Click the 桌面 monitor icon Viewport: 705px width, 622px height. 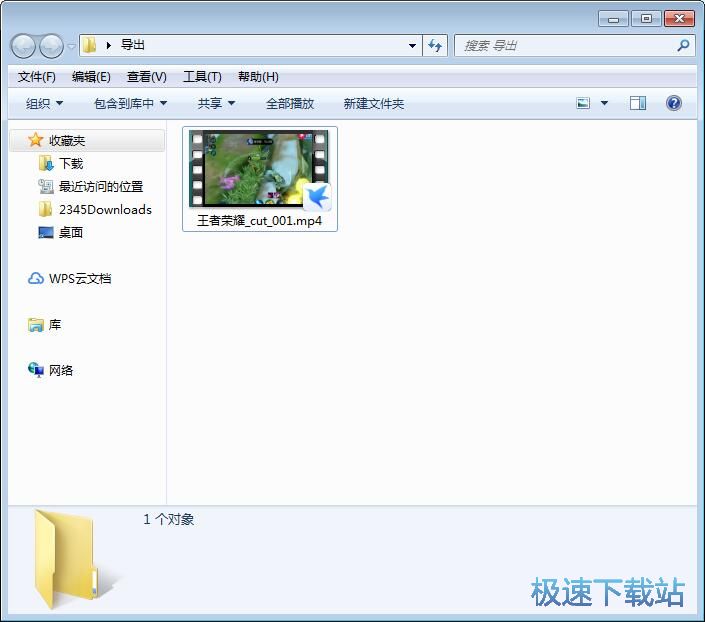click(46, 233)
